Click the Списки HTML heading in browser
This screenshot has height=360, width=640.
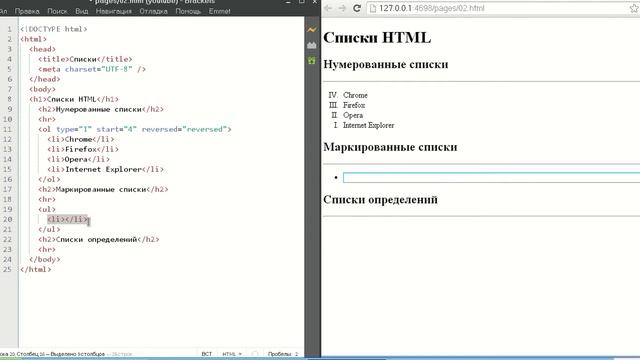click(377, 38)
